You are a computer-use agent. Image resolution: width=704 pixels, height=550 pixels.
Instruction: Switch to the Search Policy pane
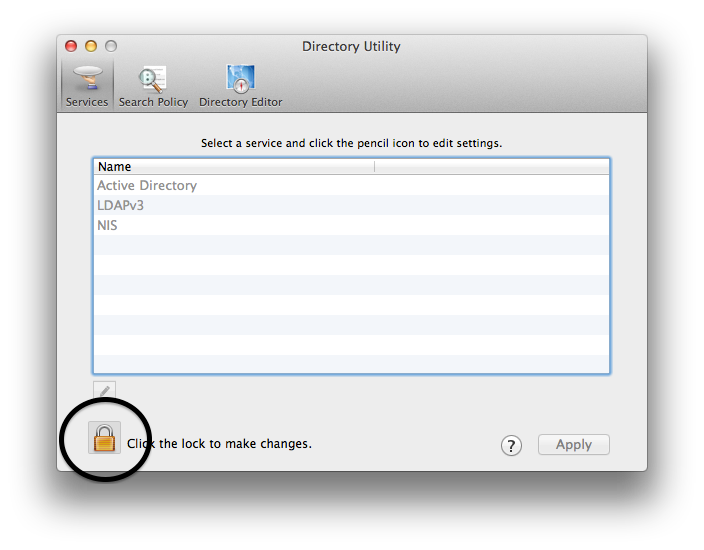tap(153, 84)
